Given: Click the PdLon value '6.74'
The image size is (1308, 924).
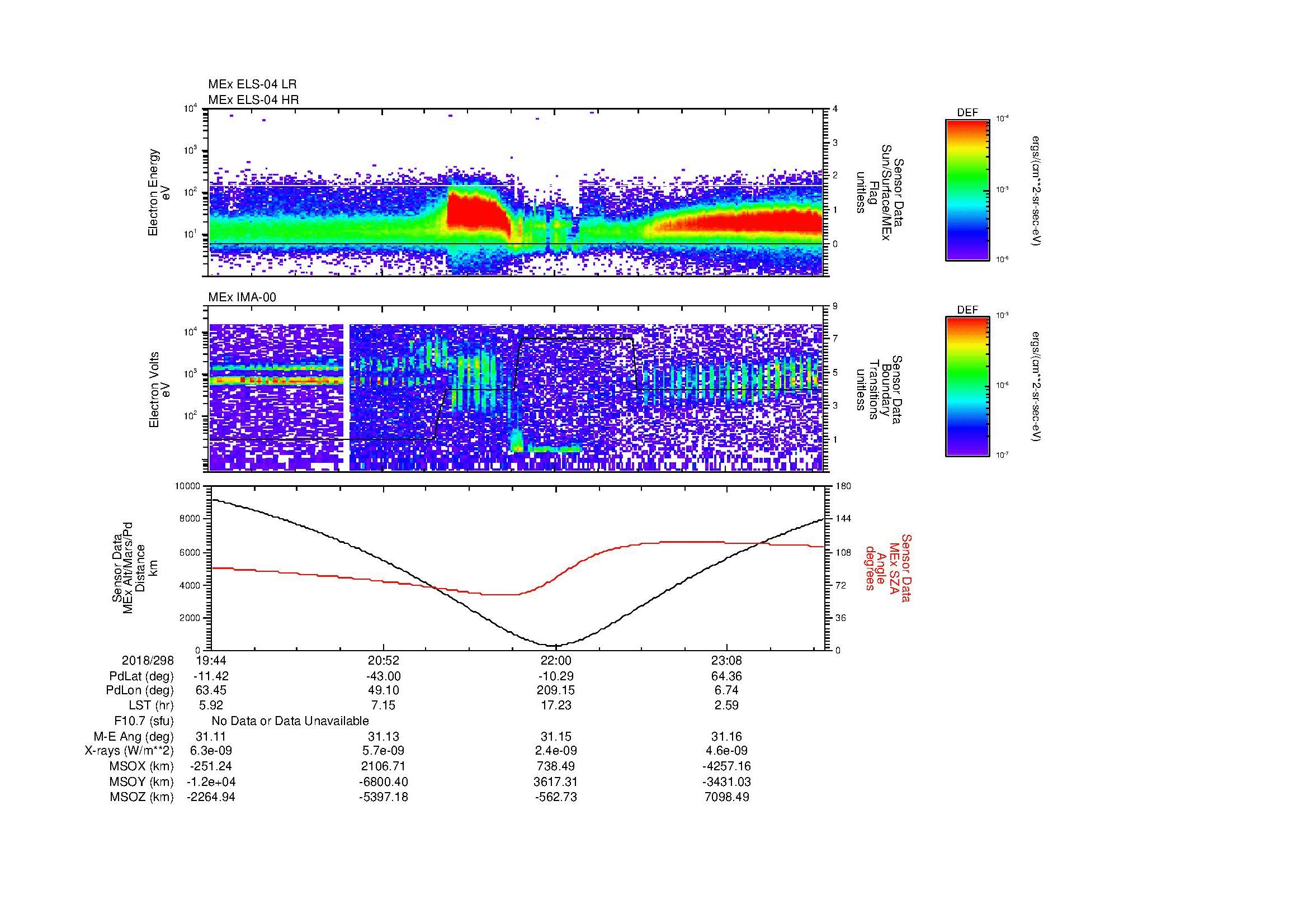Looking at the screenshot, I should pos(727,690).
